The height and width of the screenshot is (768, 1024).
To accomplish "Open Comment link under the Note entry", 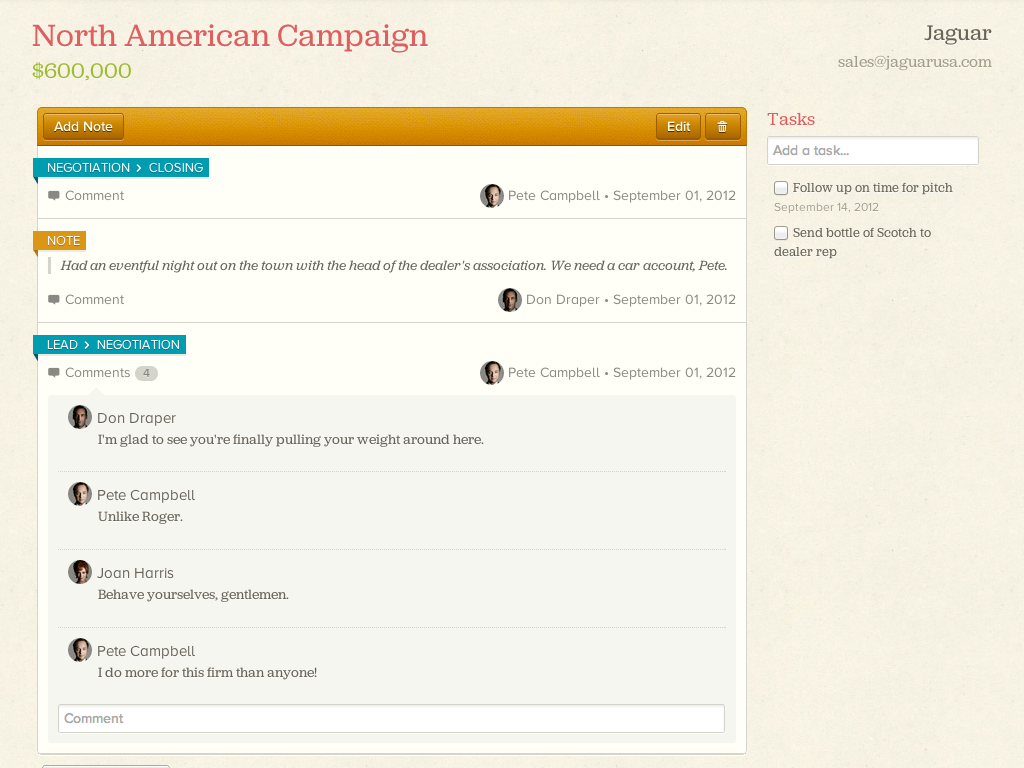I will pyautogui.click(x=94, y=299).
